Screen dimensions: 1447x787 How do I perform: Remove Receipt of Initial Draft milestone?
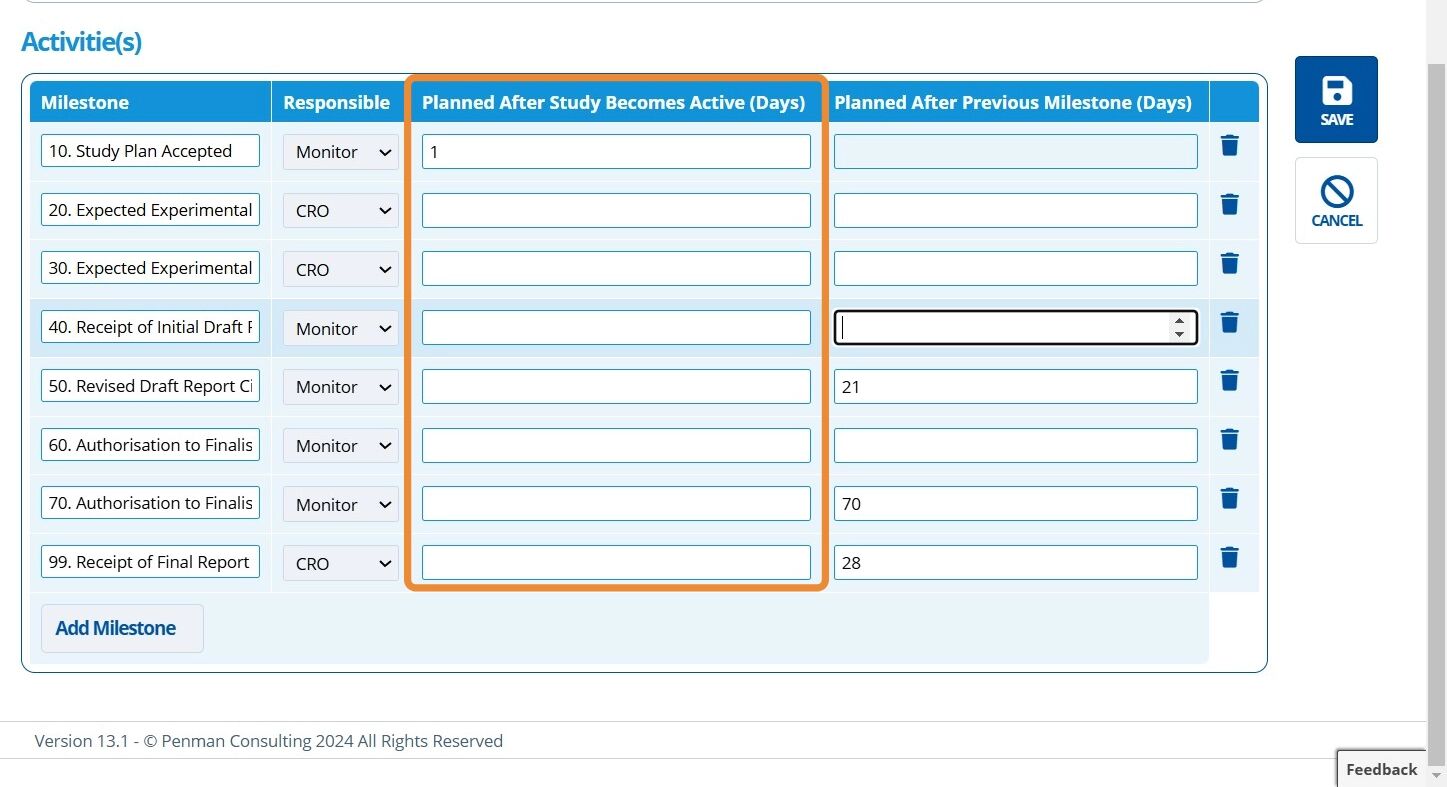[x=1230, y=322]
